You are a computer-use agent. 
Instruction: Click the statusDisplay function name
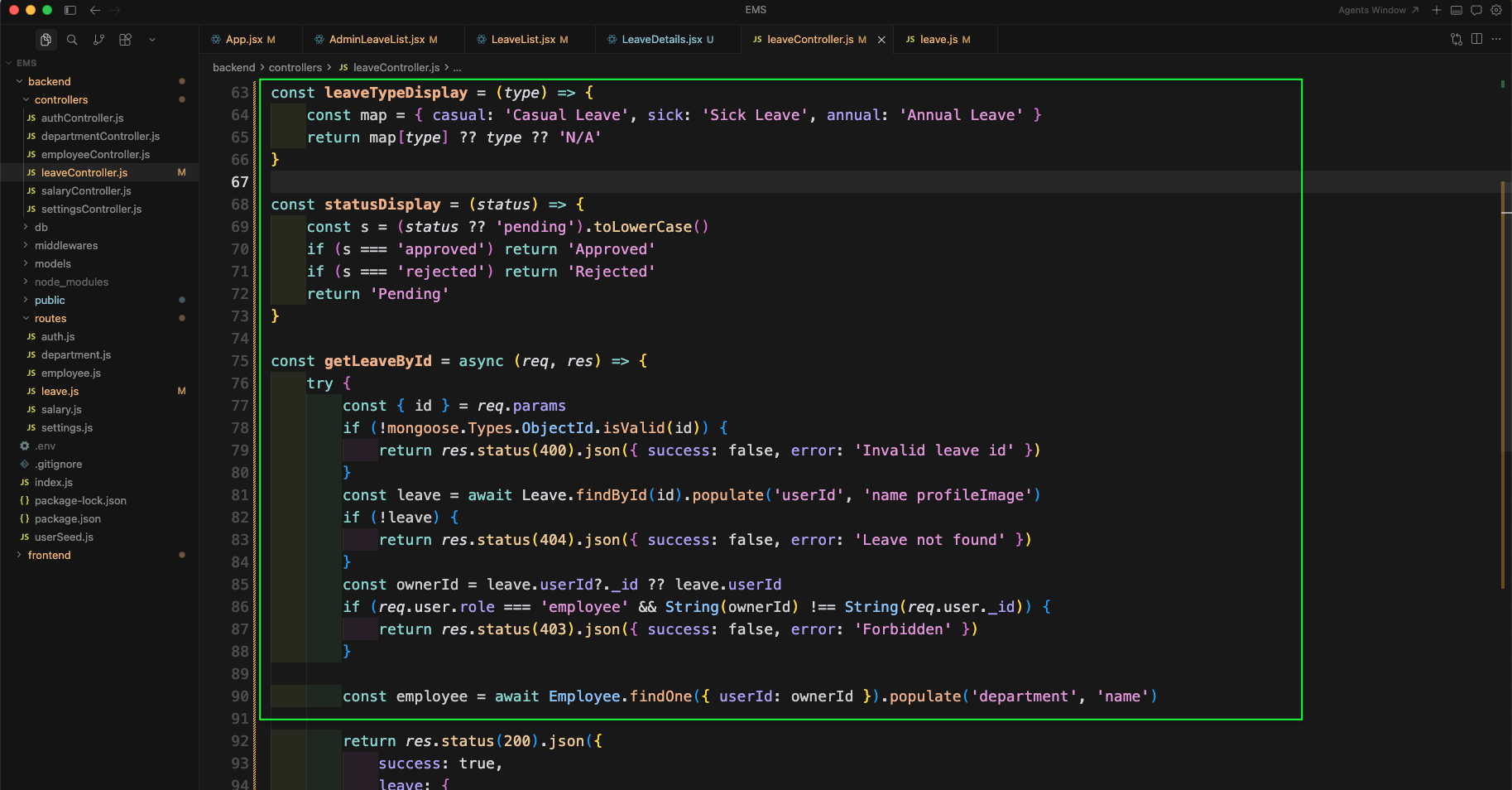[x=382, y=205]
